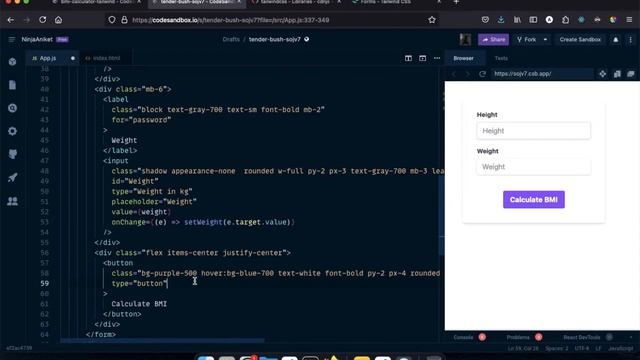Click the horizontal editor scrollbar
Image resolution: width=640 pixels, height=360 pixels.
[x=162, y=340]
